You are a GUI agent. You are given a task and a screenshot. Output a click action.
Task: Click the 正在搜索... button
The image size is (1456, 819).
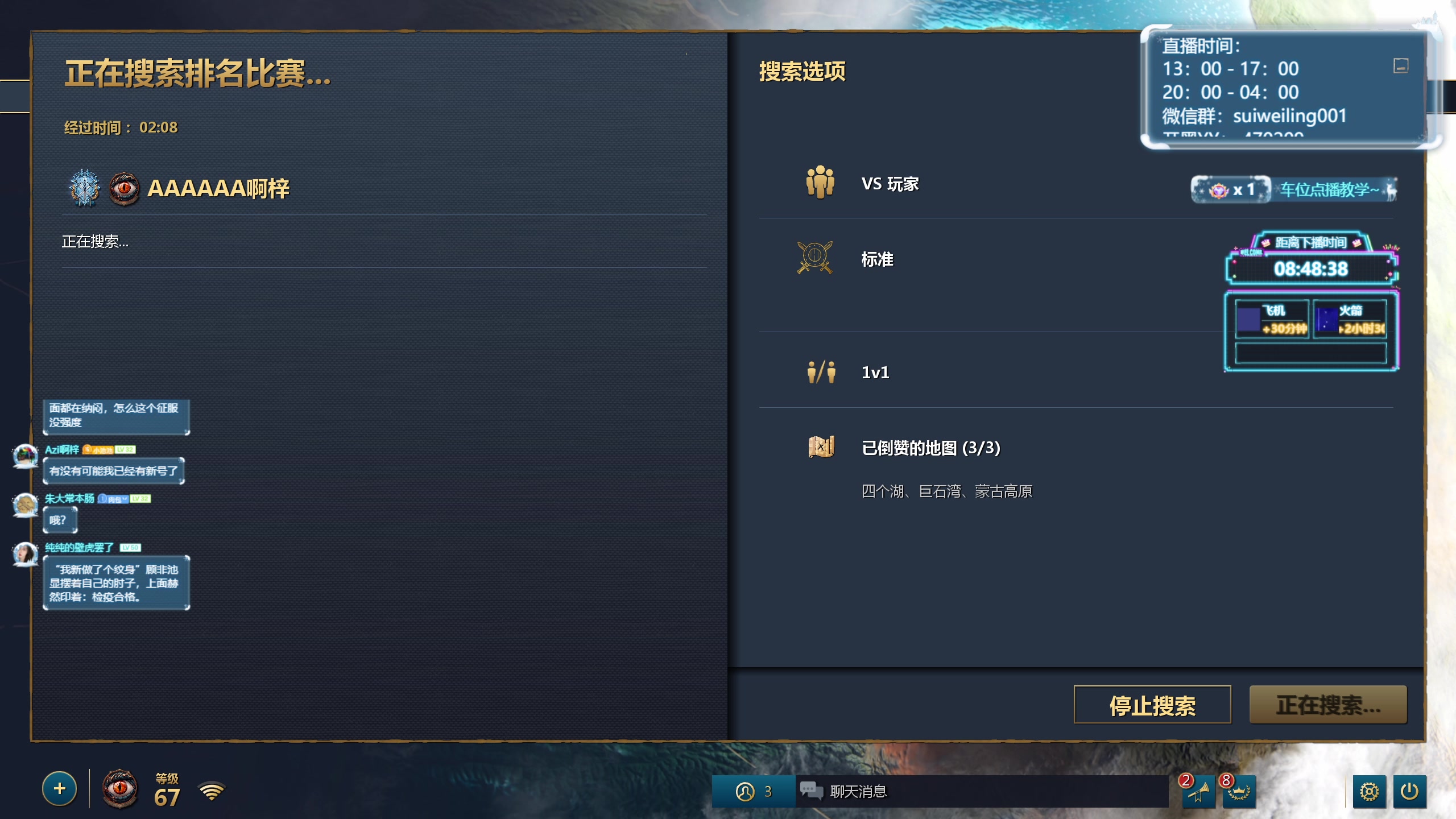coord(1328,705)
